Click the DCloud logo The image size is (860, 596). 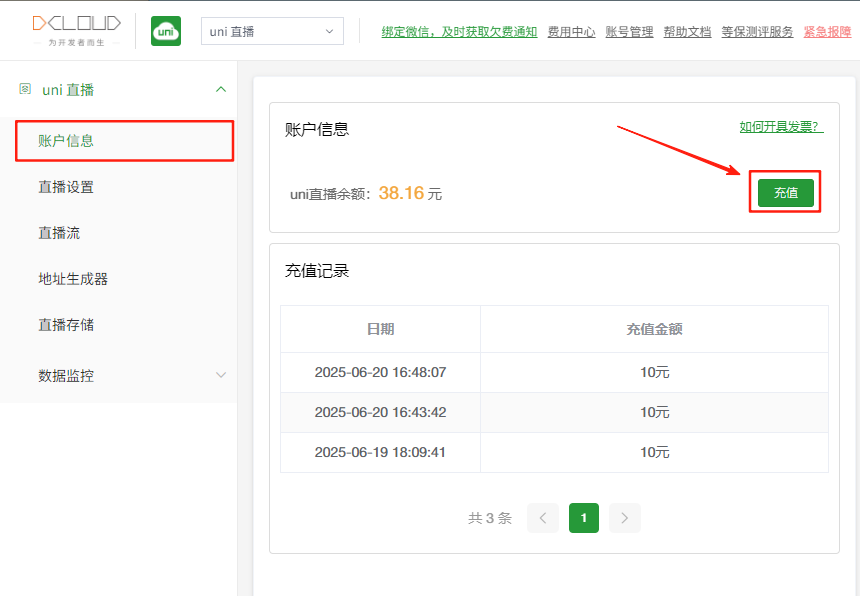[x=76, y=30]
